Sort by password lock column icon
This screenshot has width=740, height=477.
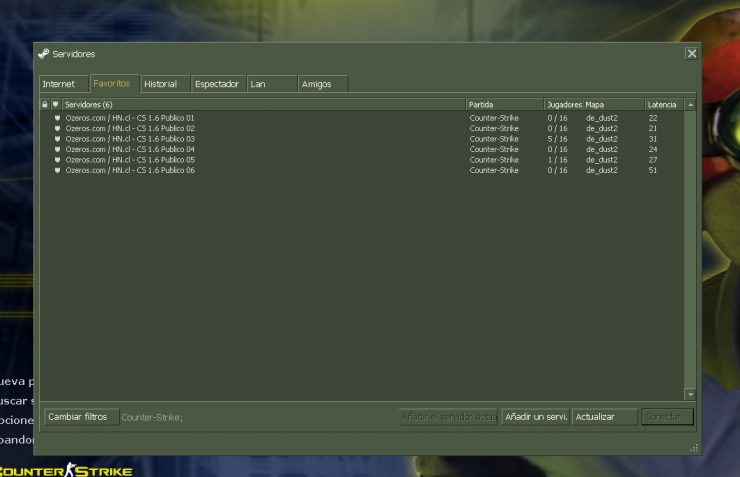click(x=45, y=104)
